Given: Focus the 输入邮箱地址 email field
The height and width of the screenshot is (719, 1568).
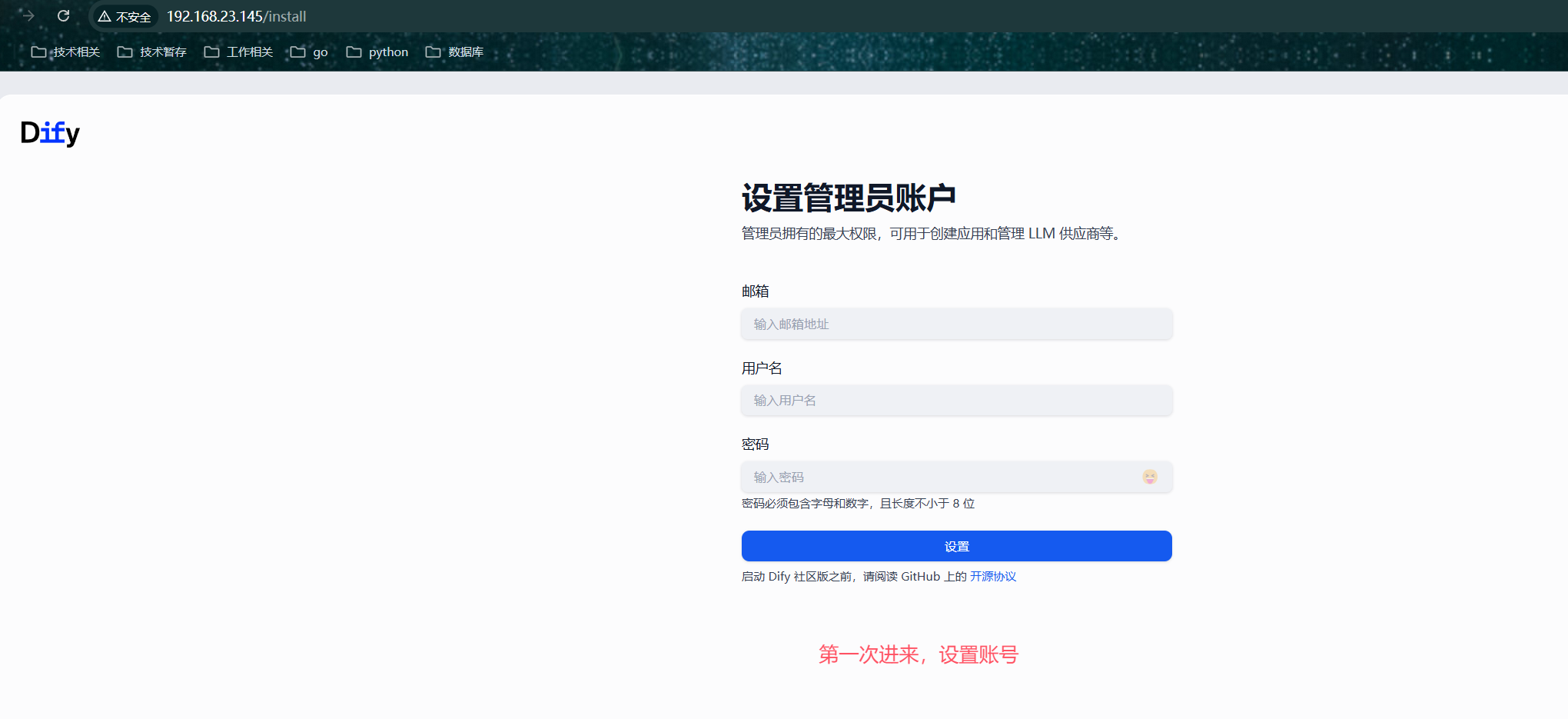Looking at the screenshot, I should [x=957, y=324].
